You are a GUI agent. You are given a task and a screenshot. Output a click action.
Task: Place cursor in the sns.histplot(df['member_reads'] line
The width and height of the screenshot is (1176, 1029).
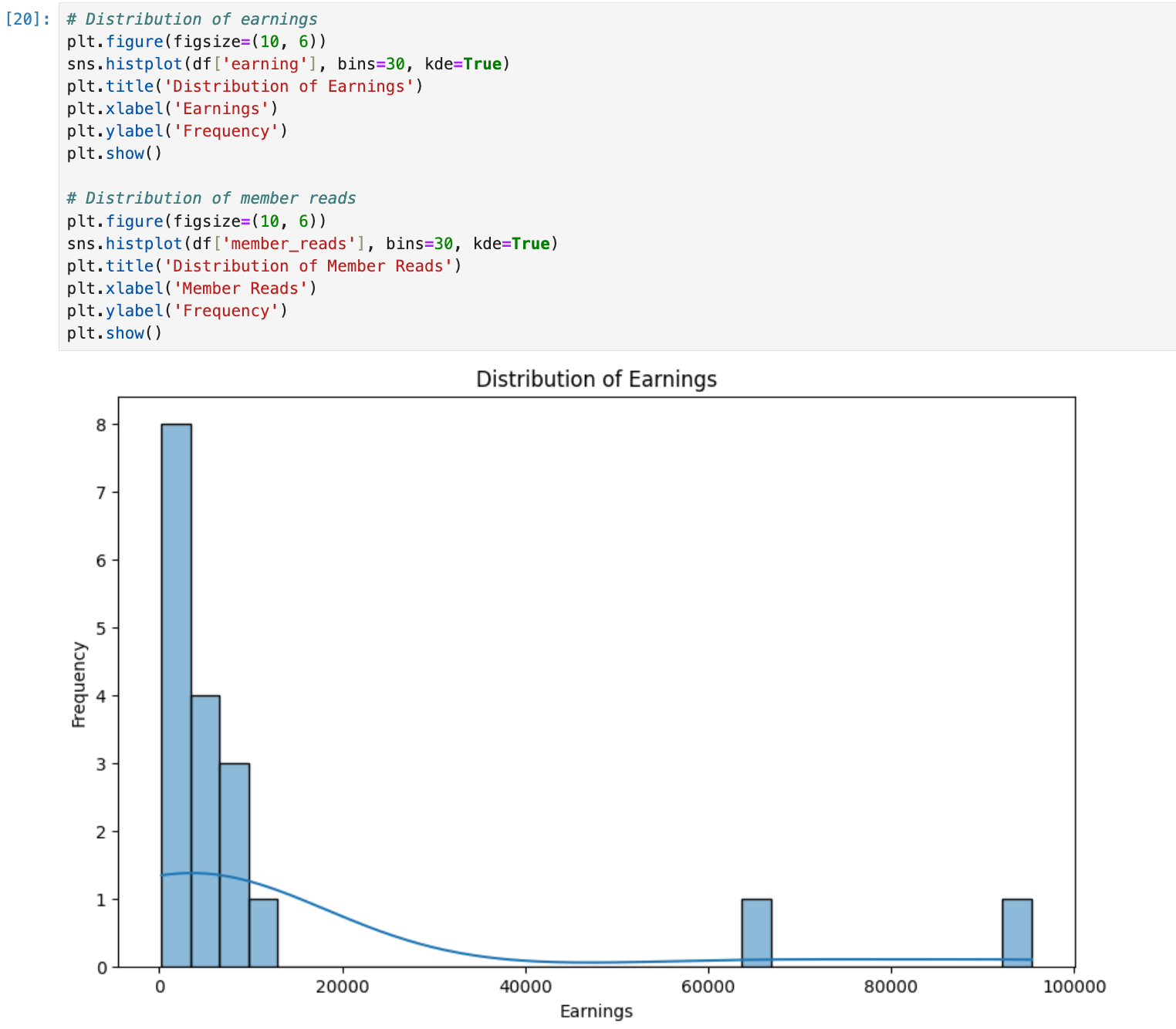313,244
